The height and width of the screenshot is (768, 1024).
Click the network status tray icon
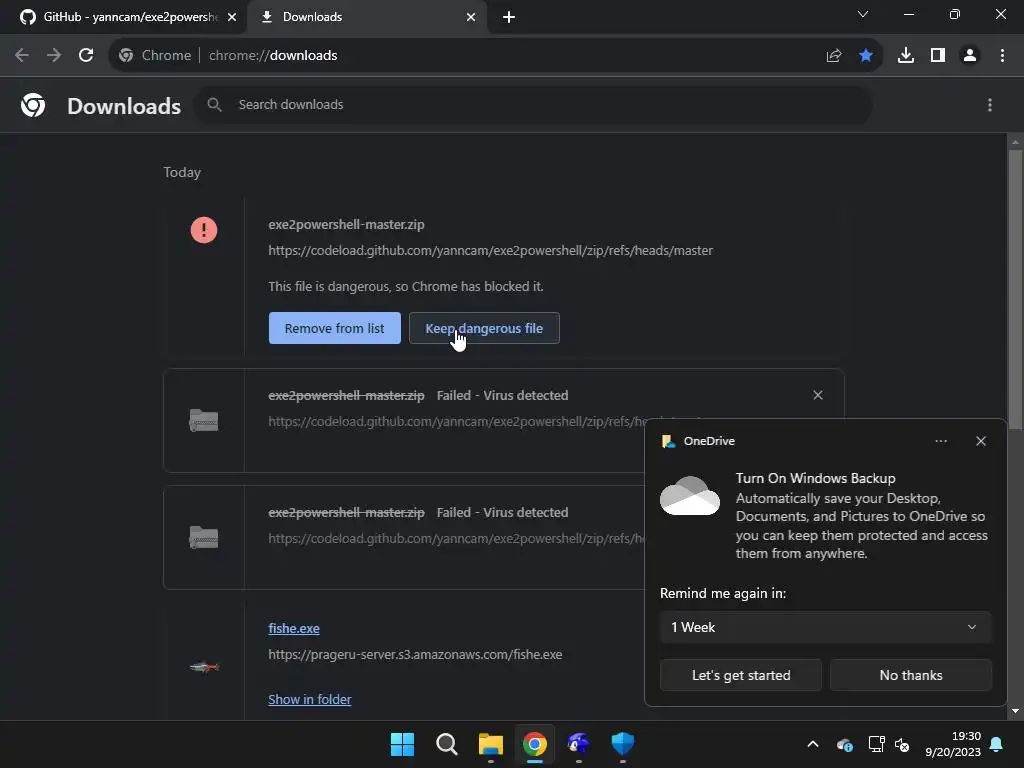876,744
